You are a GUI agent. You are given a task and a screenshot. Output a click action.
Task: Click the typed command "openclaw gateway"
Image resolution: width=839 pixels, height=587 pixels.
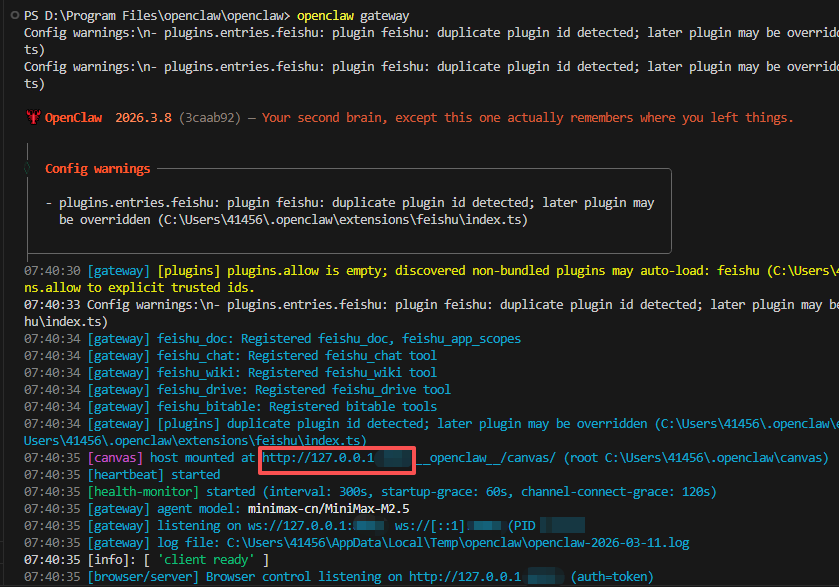pos(353,16)
